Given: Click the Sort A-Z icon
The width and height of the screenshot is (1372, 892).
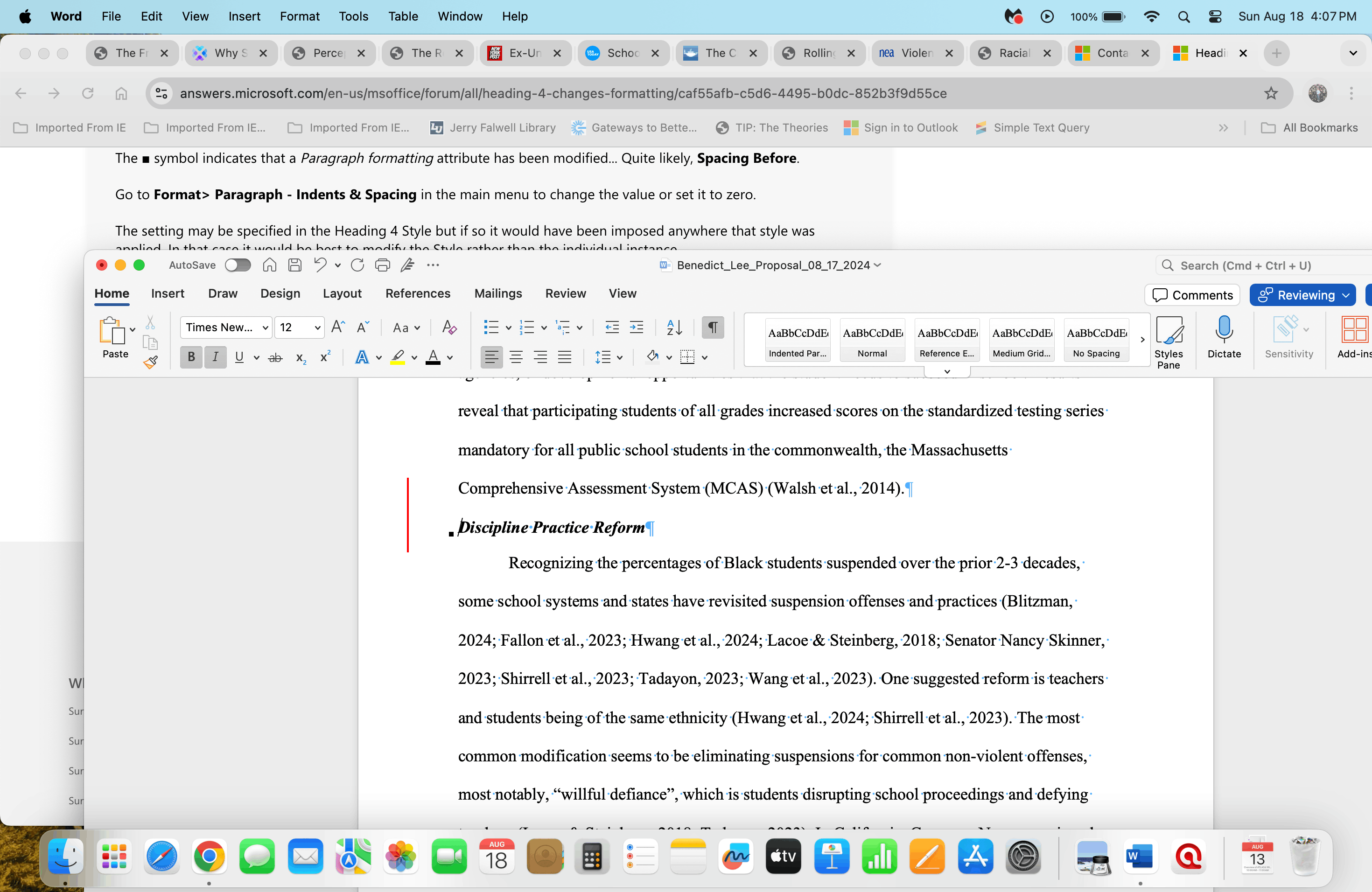Looking at the screenshot, I should tap(674, 328).
